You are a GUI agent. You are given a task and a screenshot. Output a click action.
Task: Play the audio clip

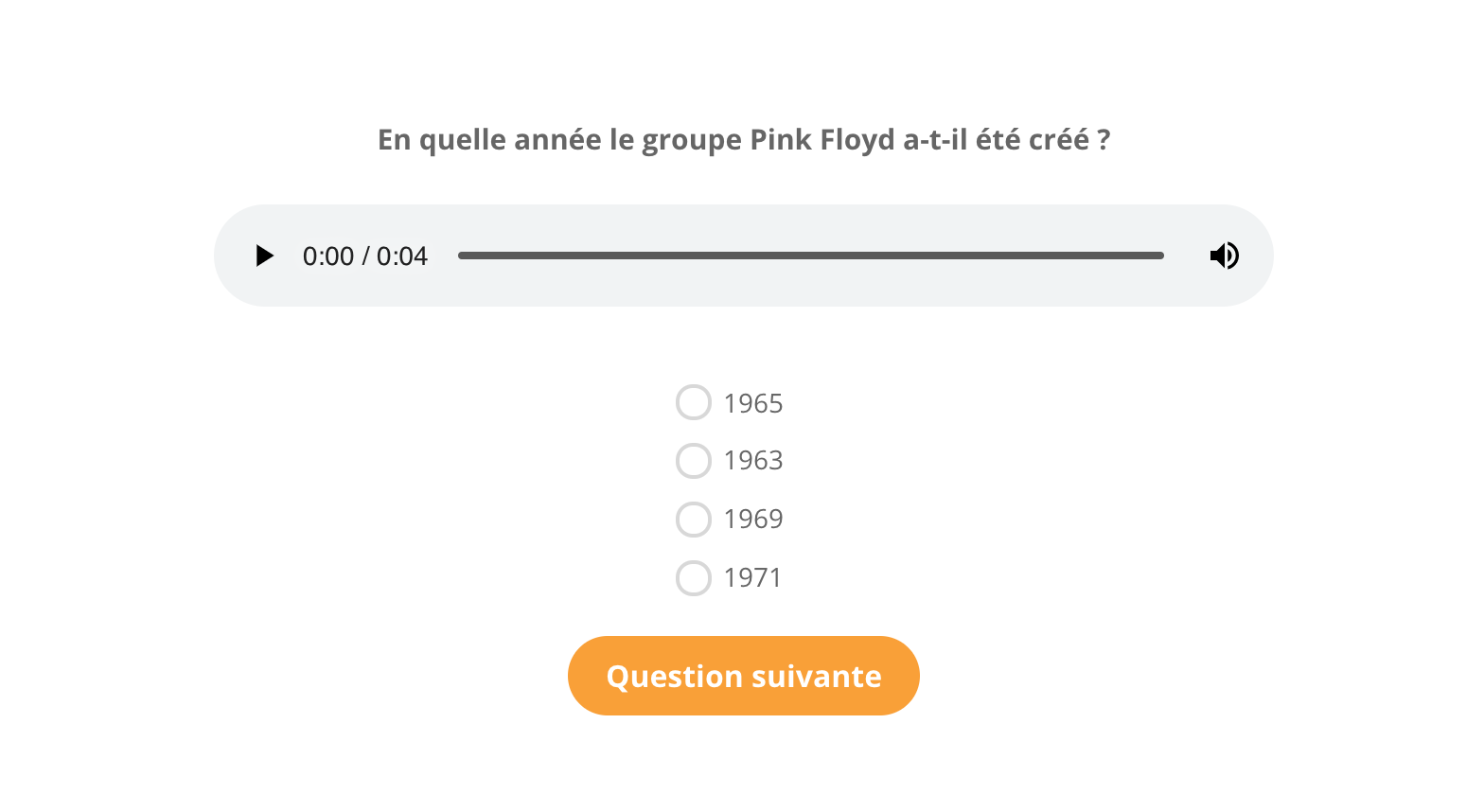point(265,256)
